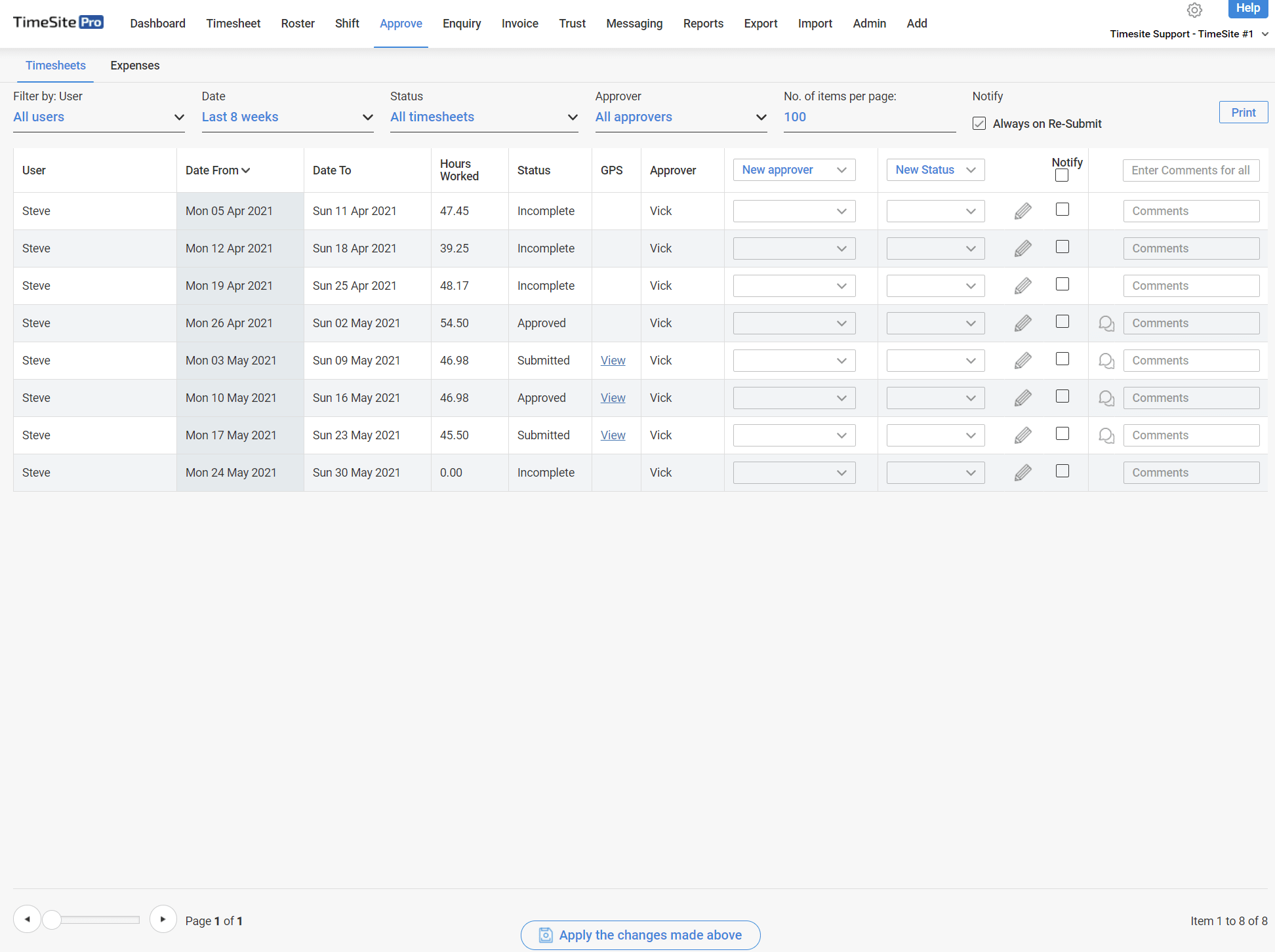Click Apply the changes made above

coord(641,935)
